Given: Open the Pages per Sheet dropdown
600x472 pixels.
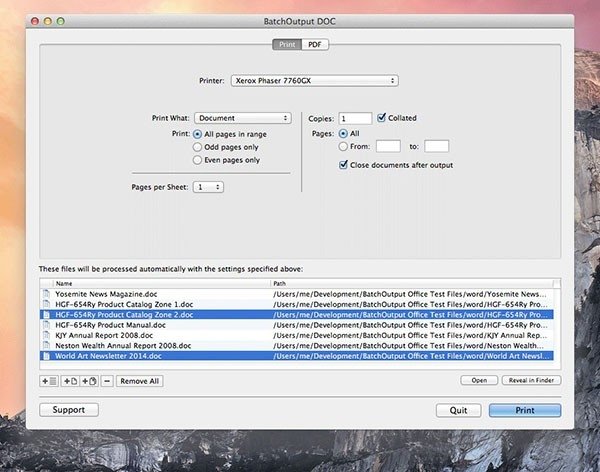Looking at the screenshot, I should (x=208, y=187).
